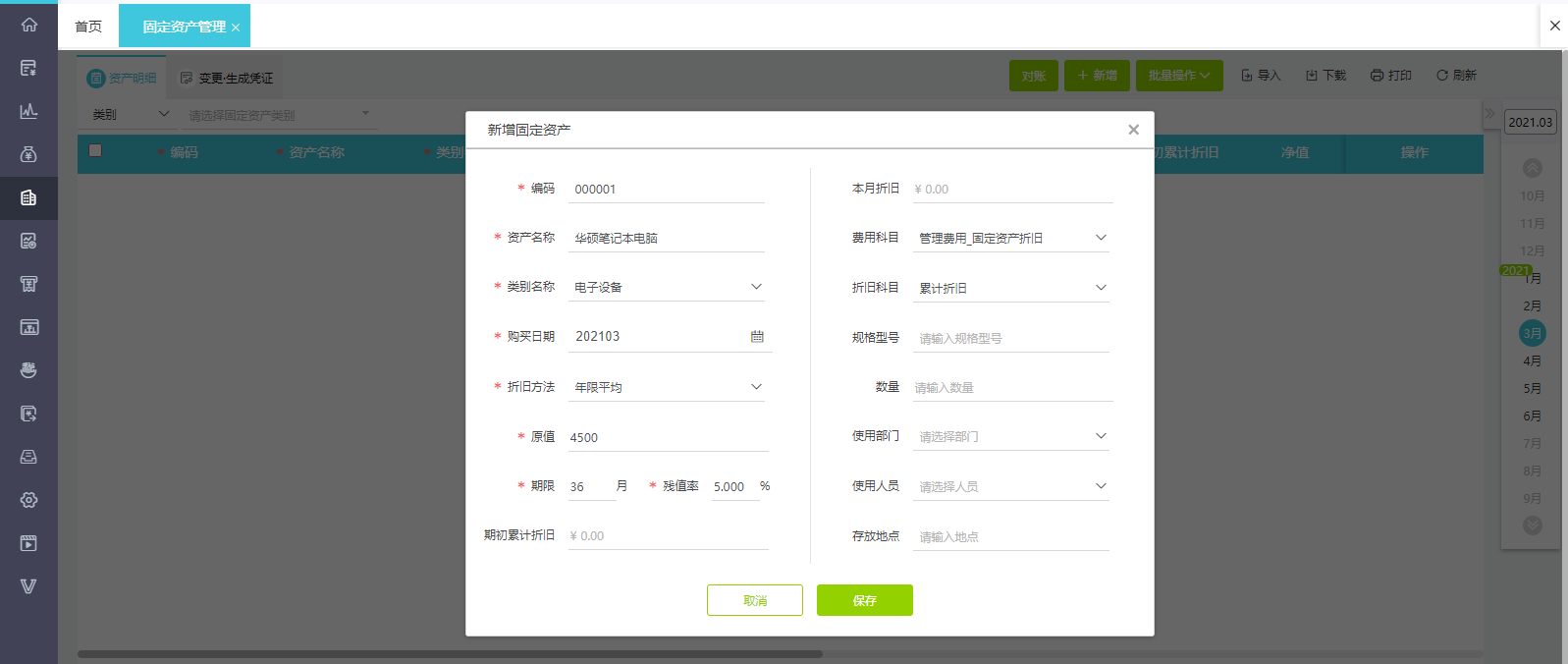Select the 变更·生成凭证 tab
This screenshot has height=664, width=1568.
click(x=227, y=78)
